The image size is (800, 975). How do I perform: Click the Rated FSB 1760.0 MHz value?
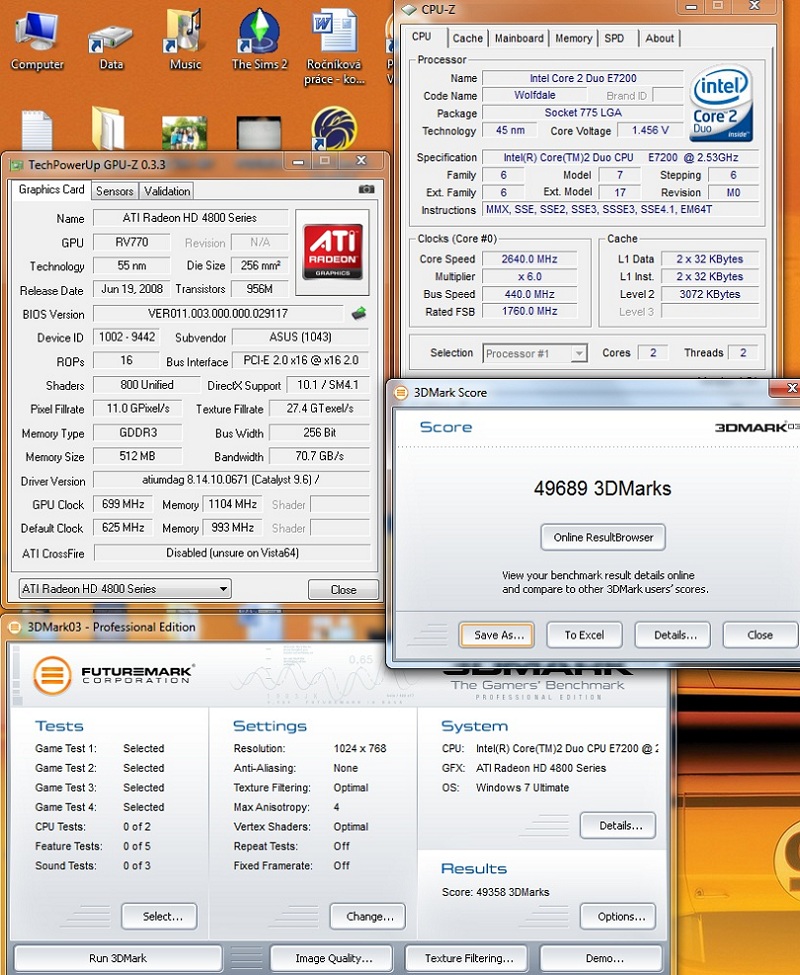point(530,312)
